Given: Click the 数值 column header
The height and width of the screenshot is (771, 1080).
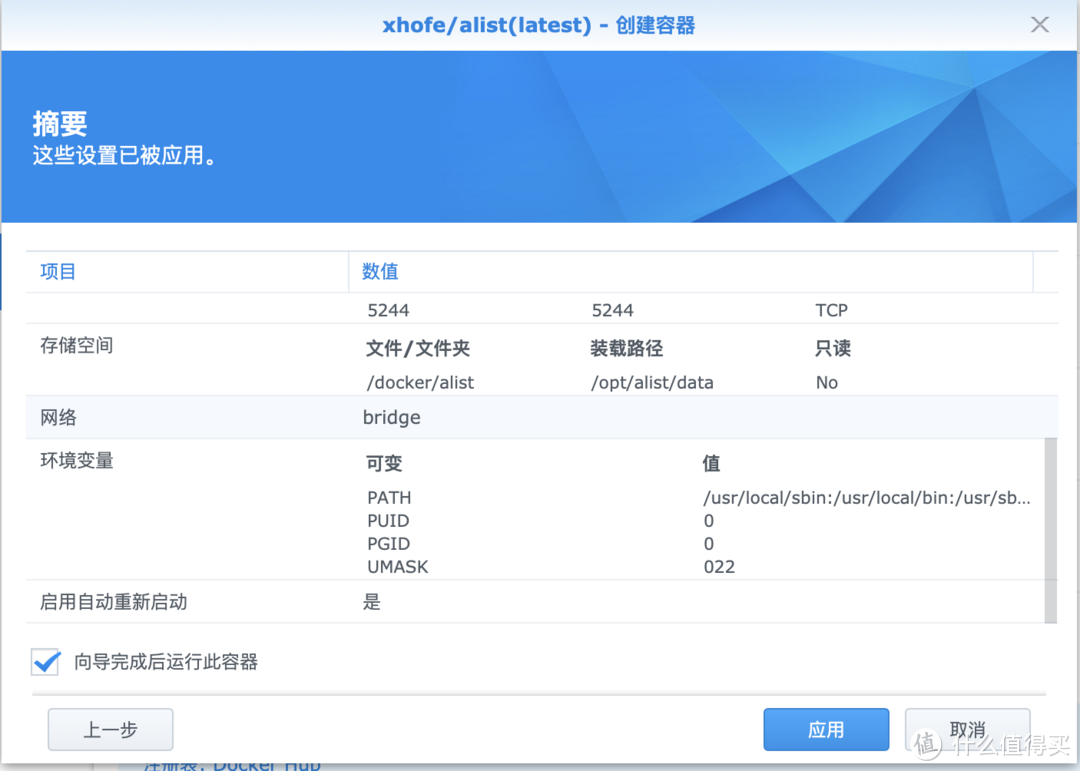Looking at the screenshot, I should 379,271.
